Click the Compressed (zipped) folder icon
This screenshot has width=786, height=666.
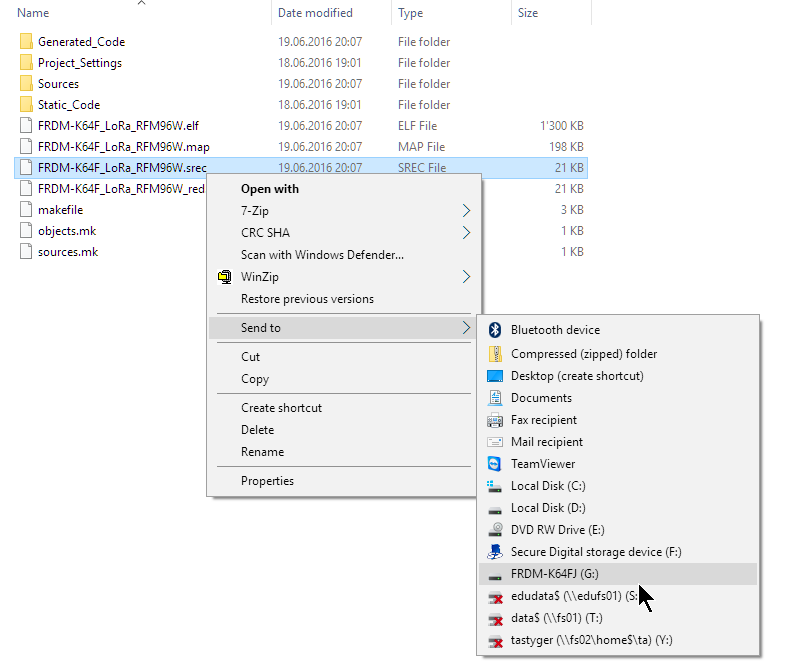pos(494,354)
